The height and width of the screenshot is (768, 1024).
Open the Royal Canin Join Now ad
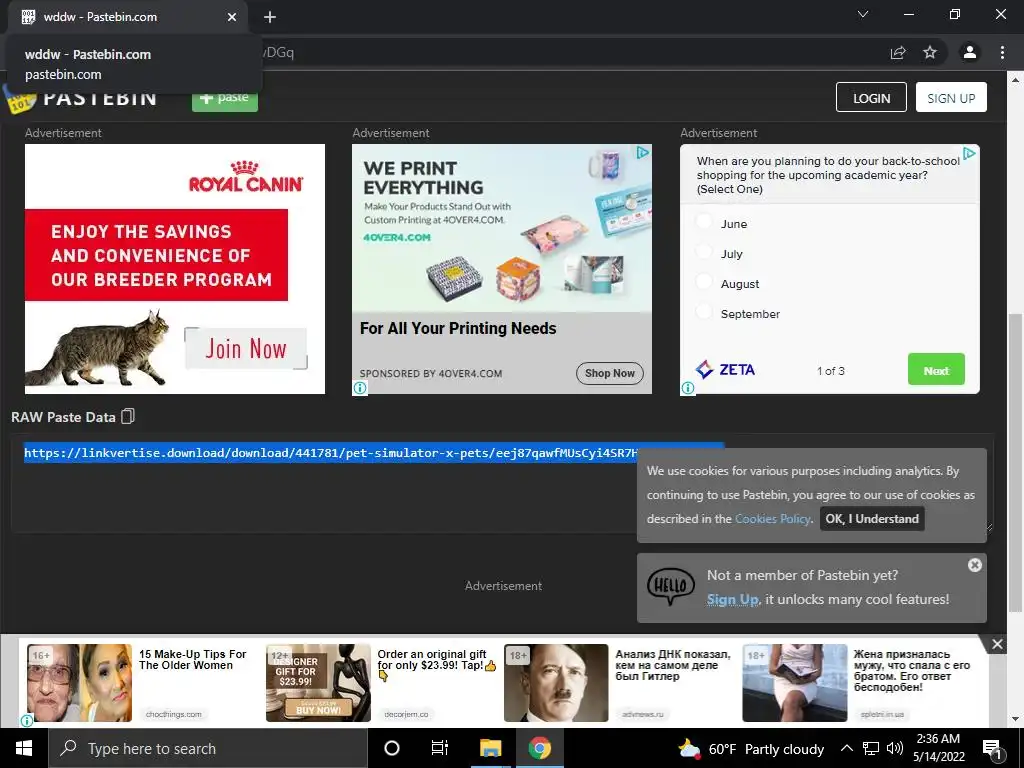click(x=246, y=349)
